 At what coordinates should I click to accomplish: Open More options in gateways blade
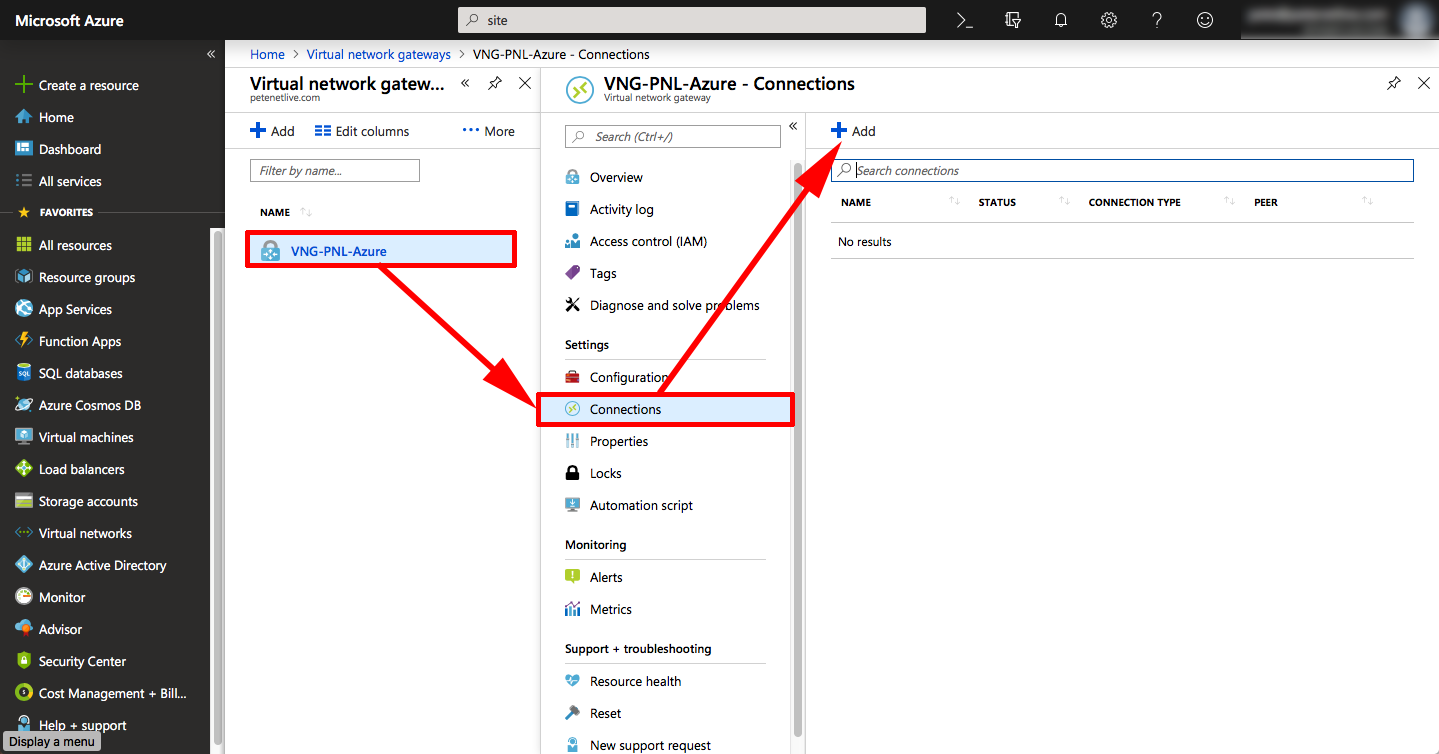tap(488, 131)
